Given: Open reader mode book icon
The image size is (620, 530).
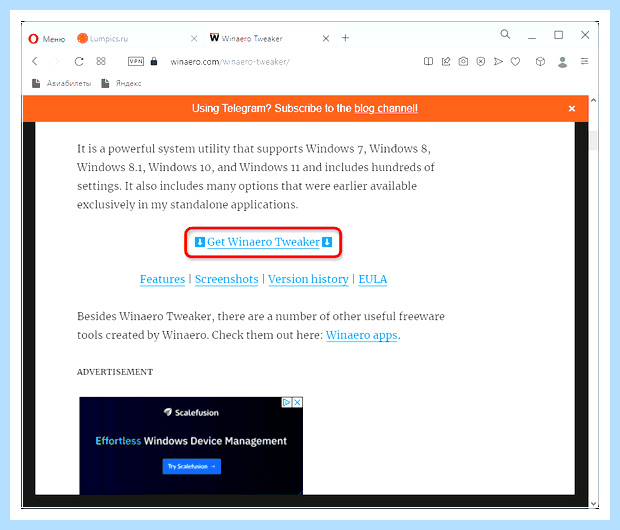Looking at the screenshot, I should pos(428,61).
